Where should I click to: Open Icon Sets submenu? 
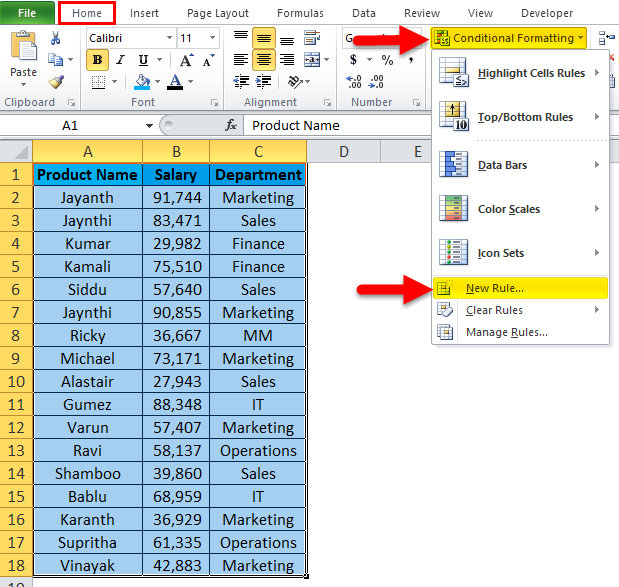click(x=520, y=253)
